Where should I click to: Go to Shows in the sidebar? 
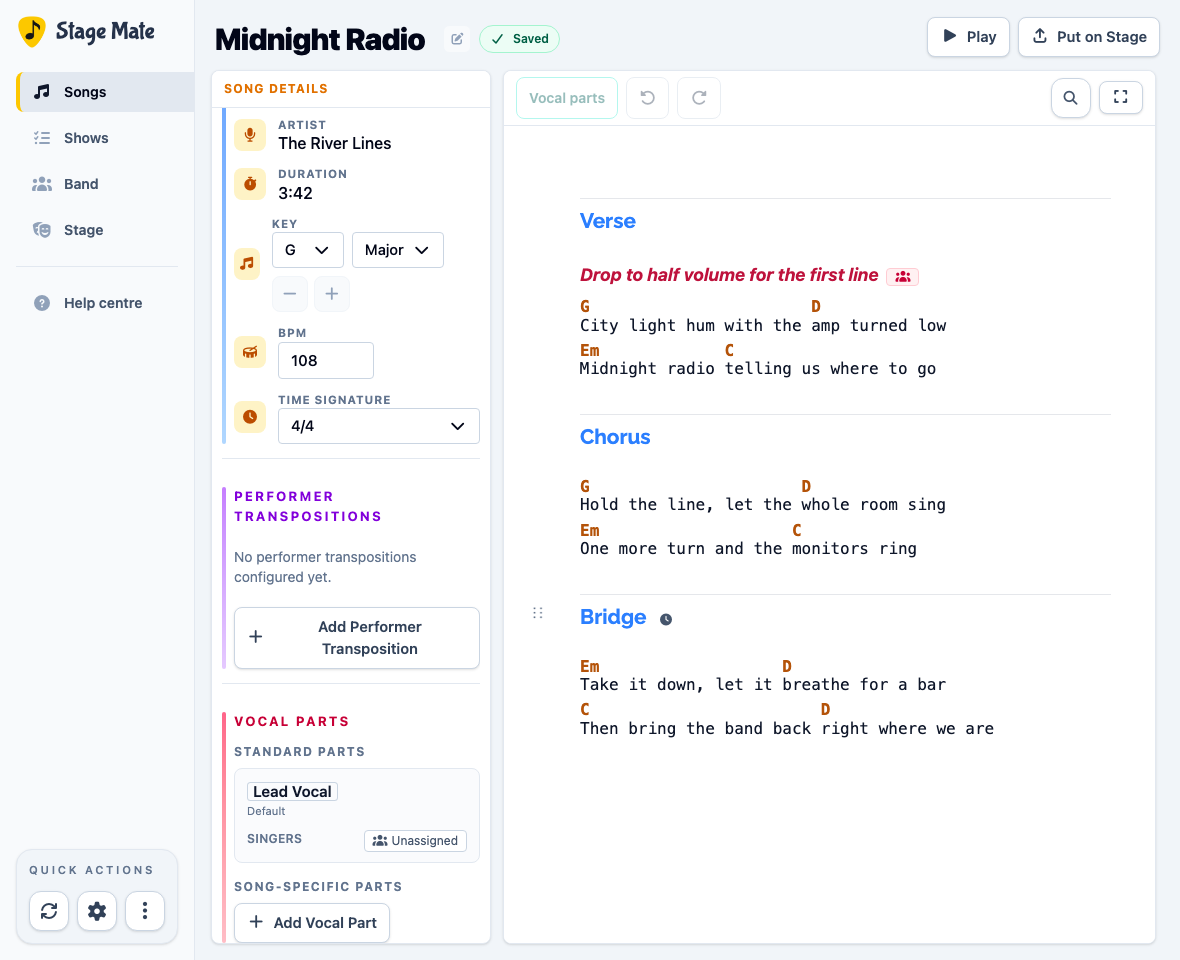87,138
